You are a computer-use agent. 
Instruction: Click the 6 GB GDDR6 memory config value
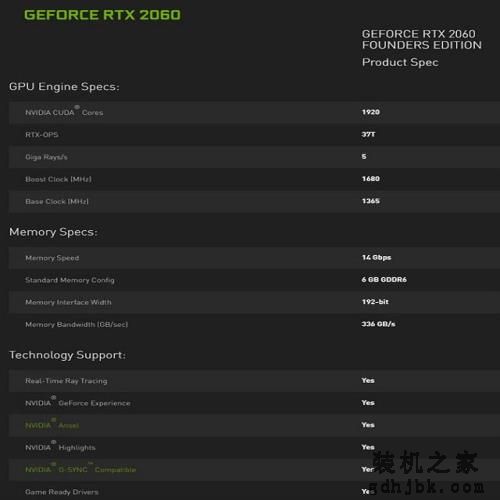[x=384, y=280]
